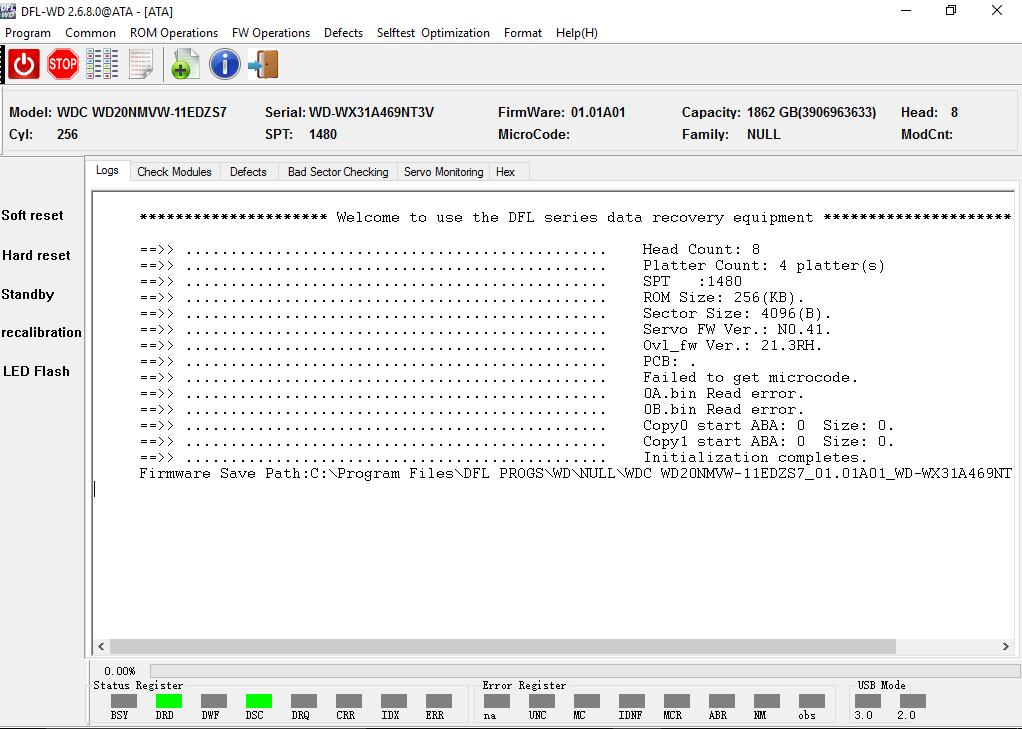Click the obs error register indicator
This screenshot has width=1022, height=729.
811,701
